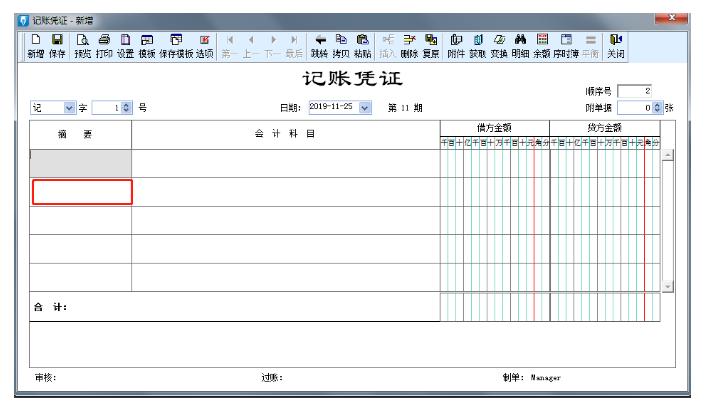The height and width of the screenshot is (414, 710).
Task: Click the 附单据 count stepper arrows
Action: [x=657, y=108]
